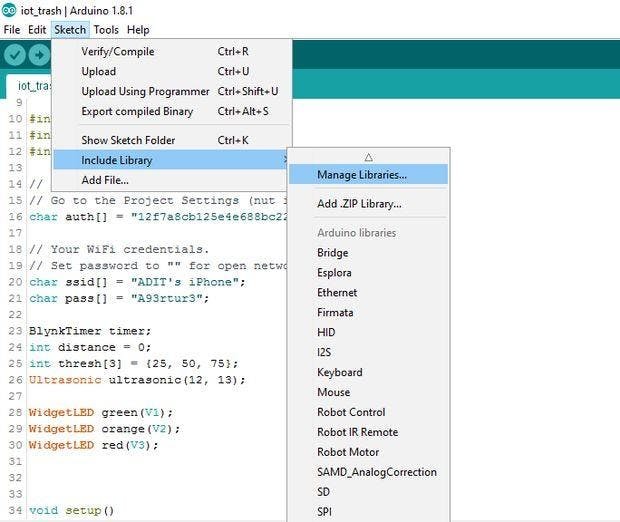This screenshot has height=522, width=620.
Task: Choose Upload in the Sketch menu
Action: coord(172,72)
